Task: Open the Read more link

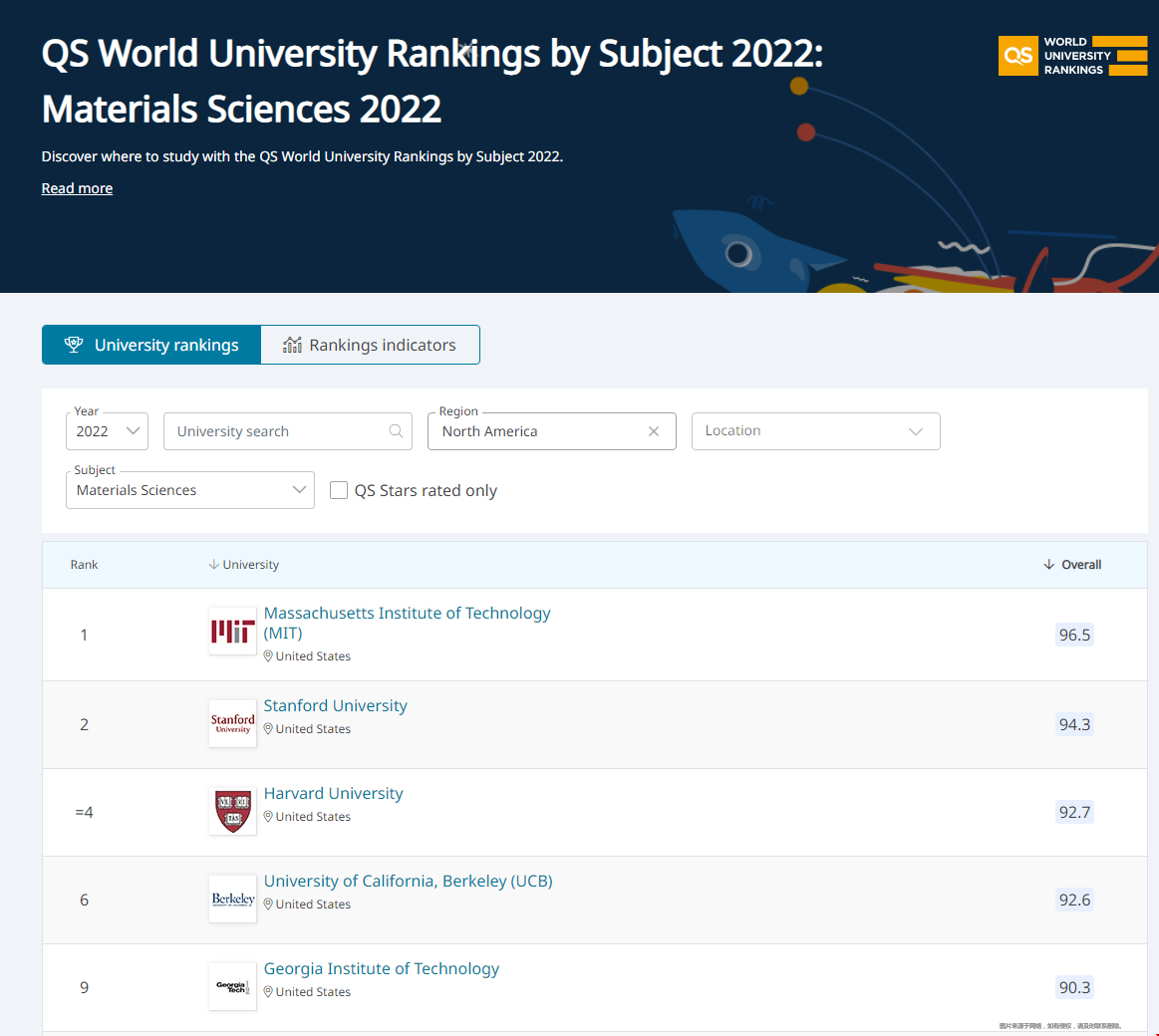Action: click(x=77, y=188)
